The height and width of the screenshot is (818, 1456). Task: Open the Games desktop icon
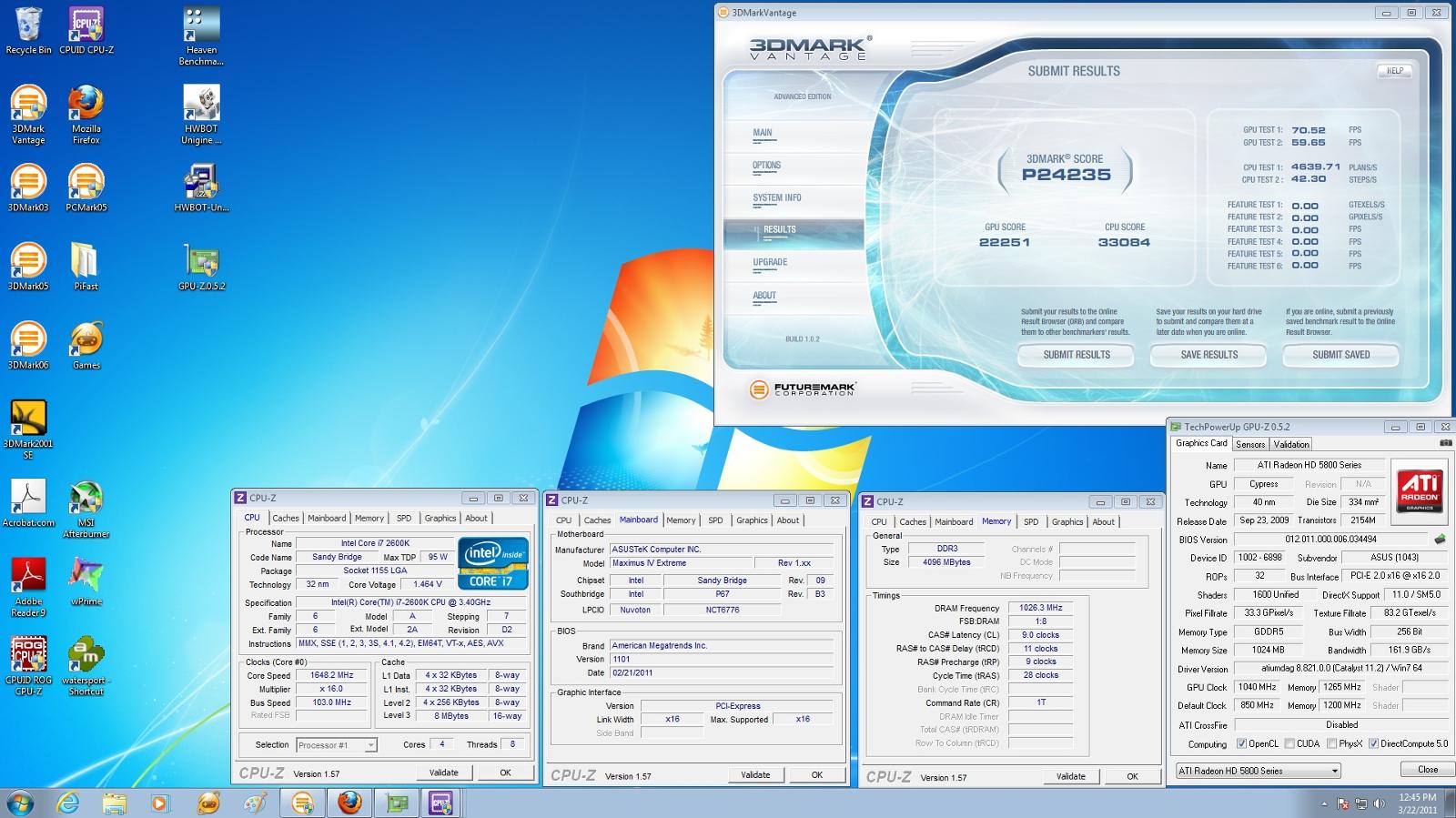coord(86,346)
